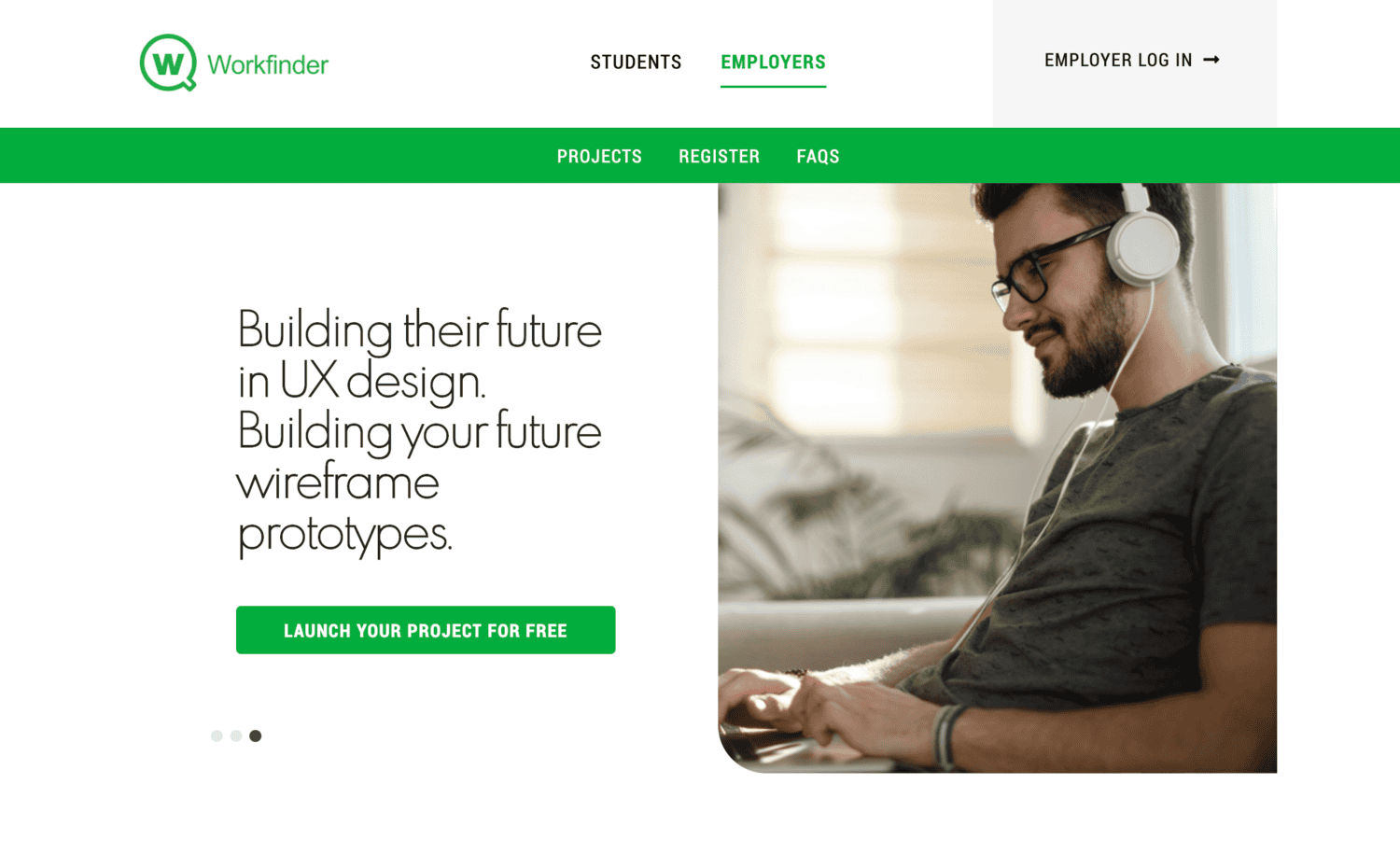Open the Register menu item
This screenshot has width=1400, height=854.
[x=719, y=156]
